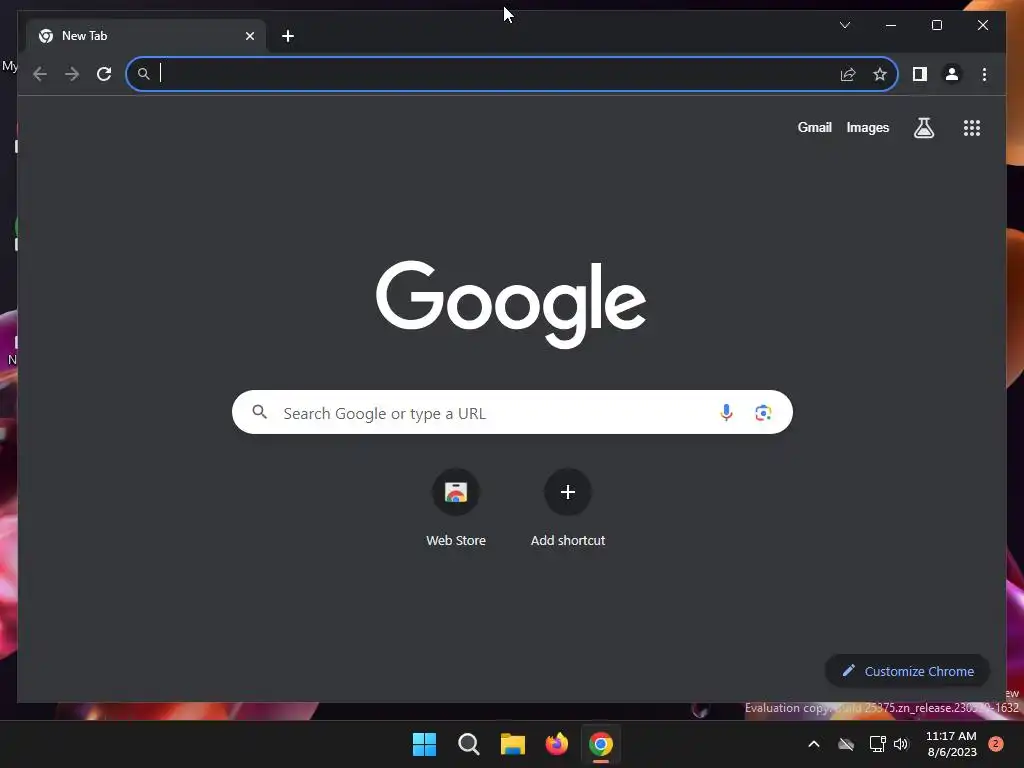Go forward with the forward arrow

(72, 74)
